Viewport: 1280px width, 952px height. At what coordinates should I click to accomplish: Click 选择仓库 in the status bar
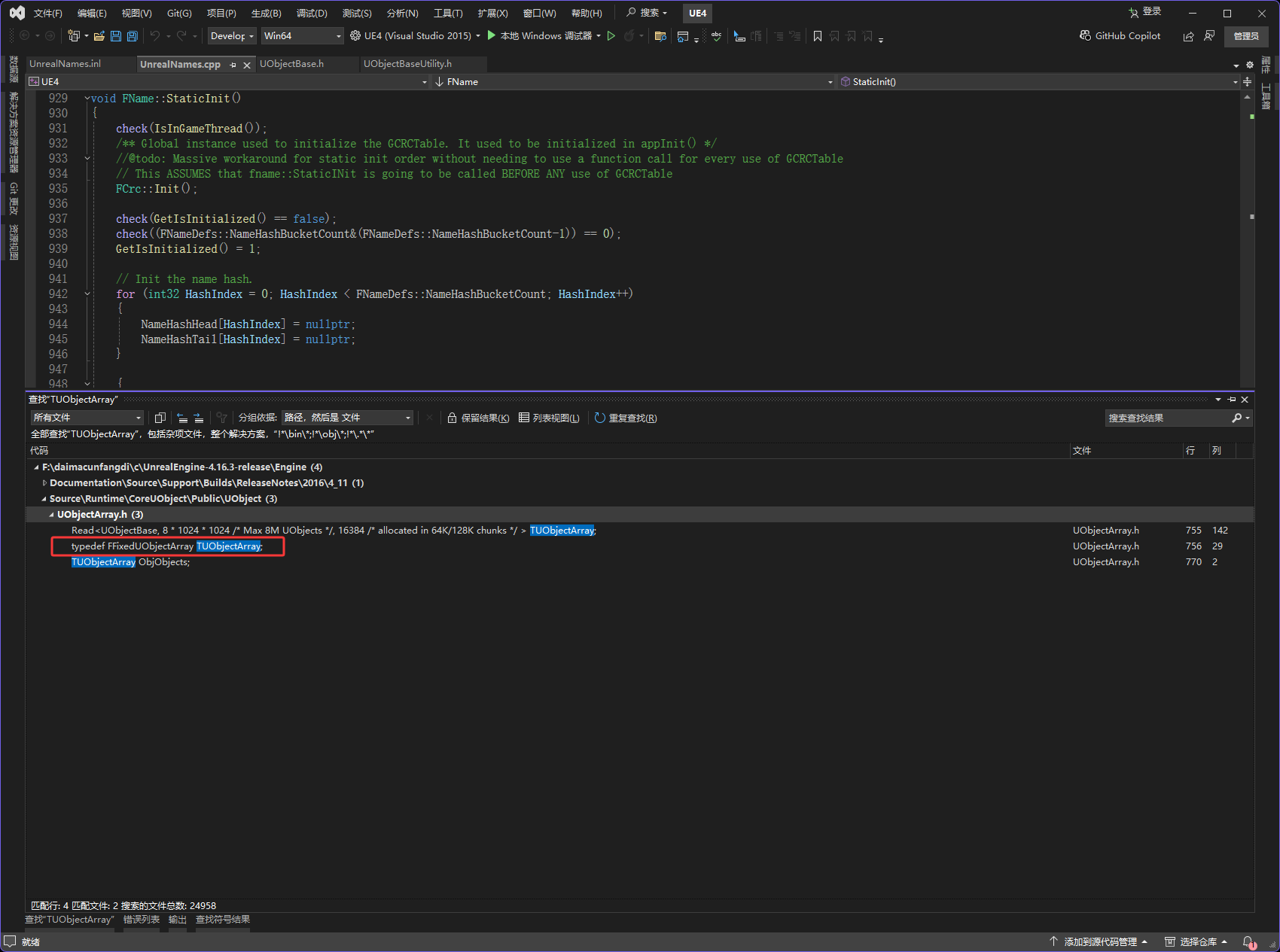1196,941
